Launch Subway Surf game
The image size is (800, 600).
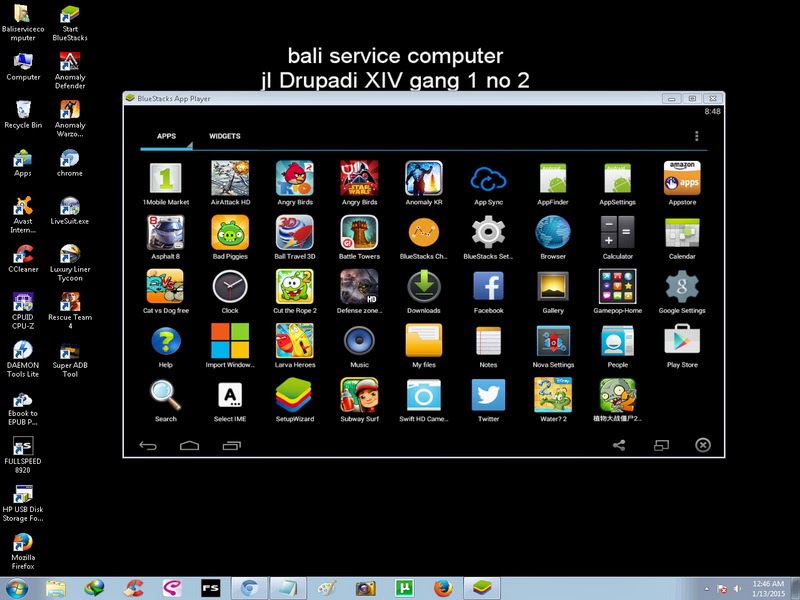359,395
